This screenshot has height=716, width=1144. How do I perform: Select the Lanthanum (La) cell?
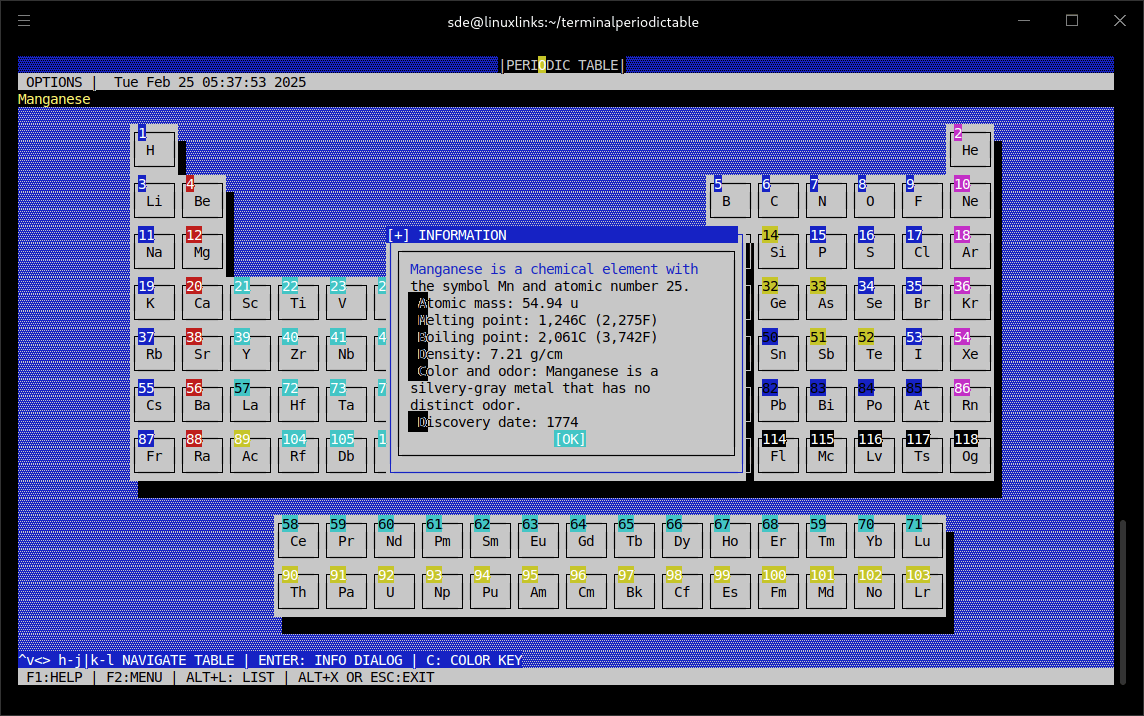(x=250, y=405)
